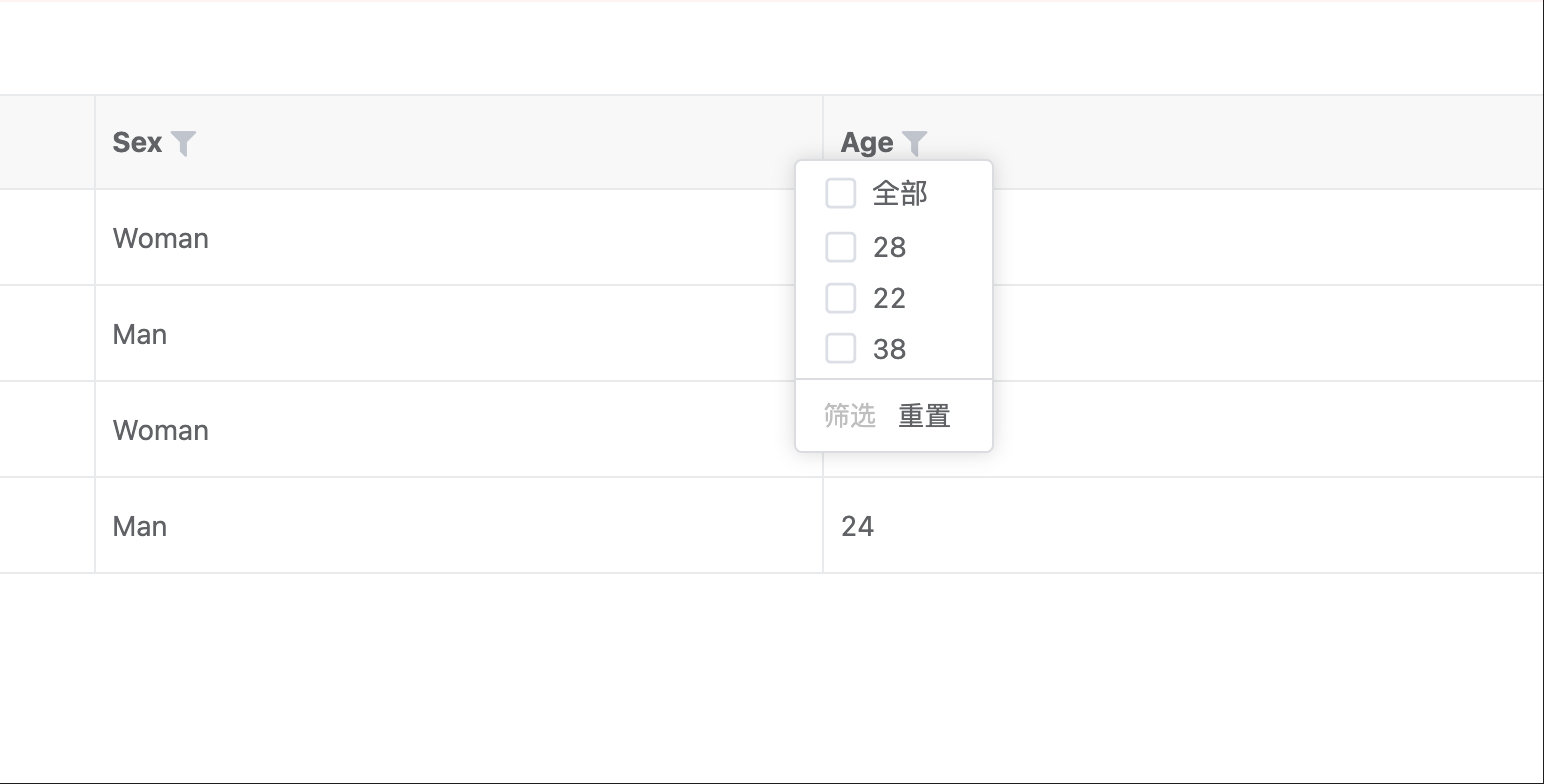Open the Sex column filter icon
The height and width of the screenshot is (784, 1544).
coord(183,143)
